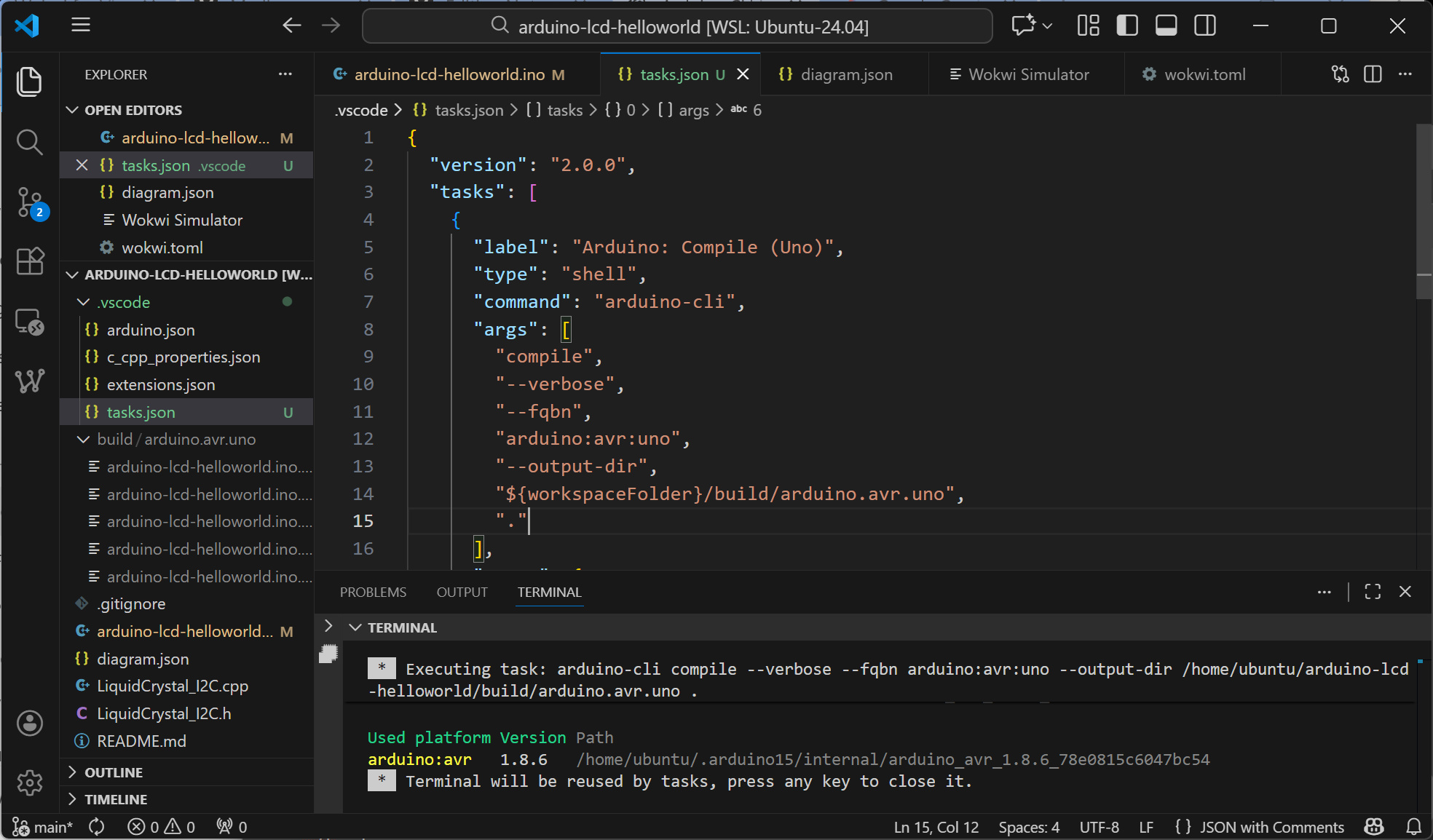Toggle the bottom panel visibility

[1166, 26]
